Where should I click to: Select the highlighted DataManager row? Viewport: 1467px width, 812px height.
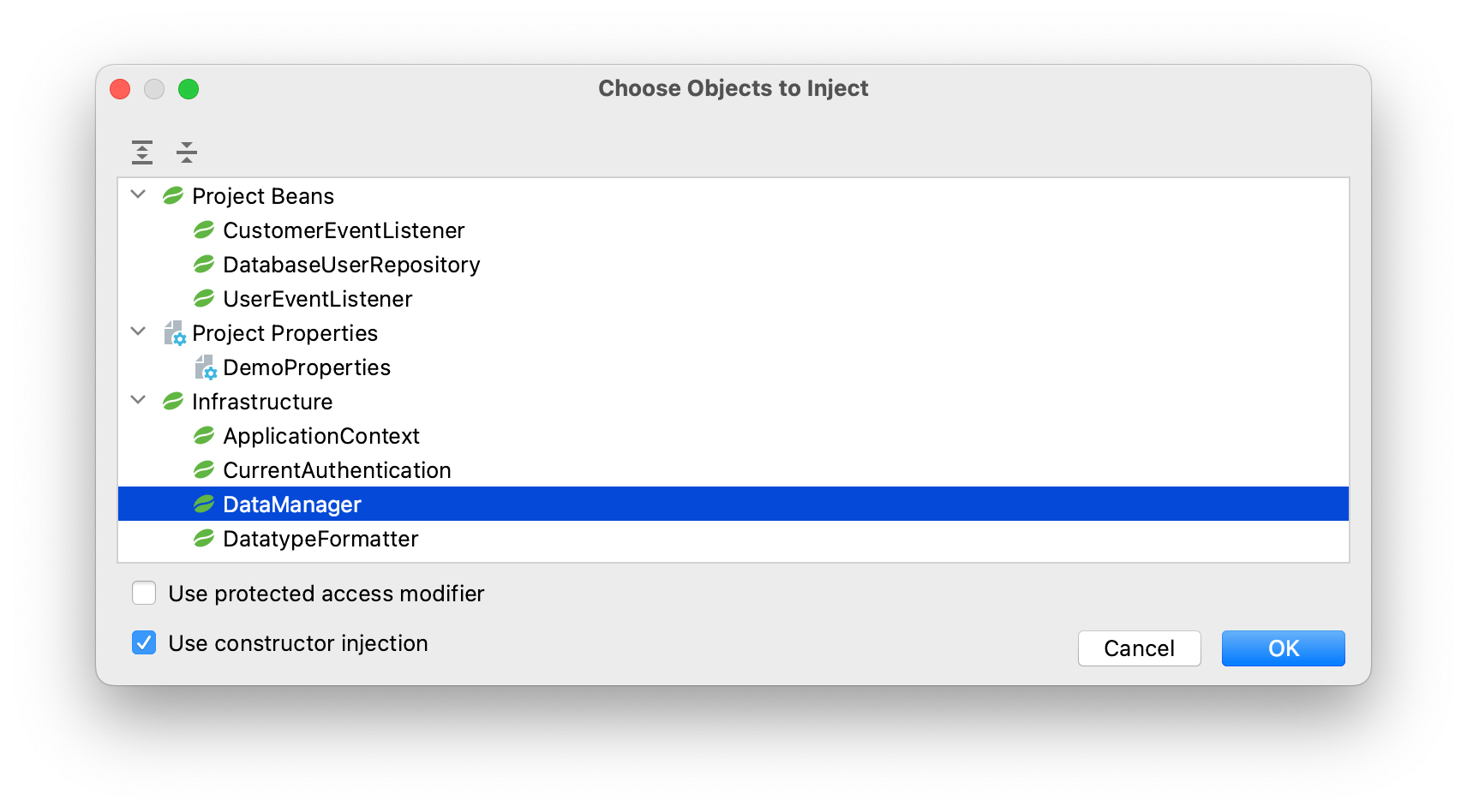pos(733,505)
